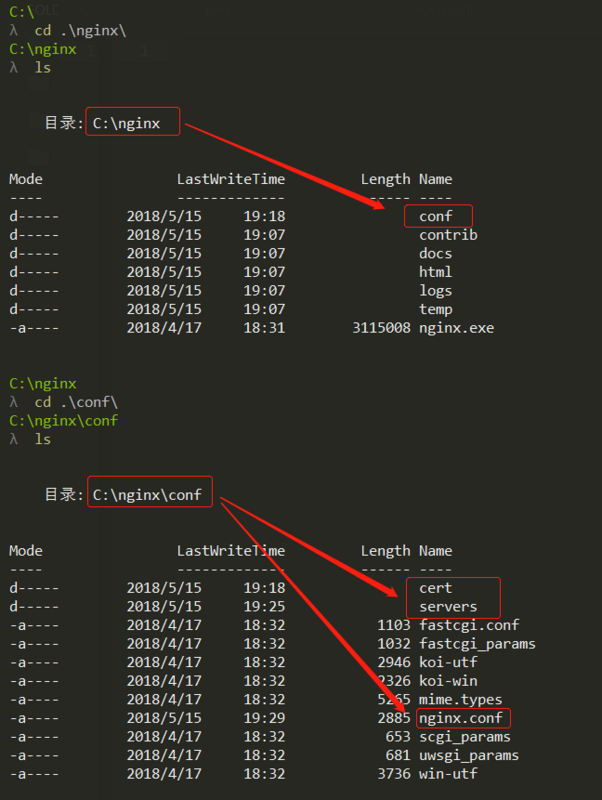Viewport: 602px width, 800px height.
Task: Select the 'servers' directory name
Action: [x=448, y=607]
